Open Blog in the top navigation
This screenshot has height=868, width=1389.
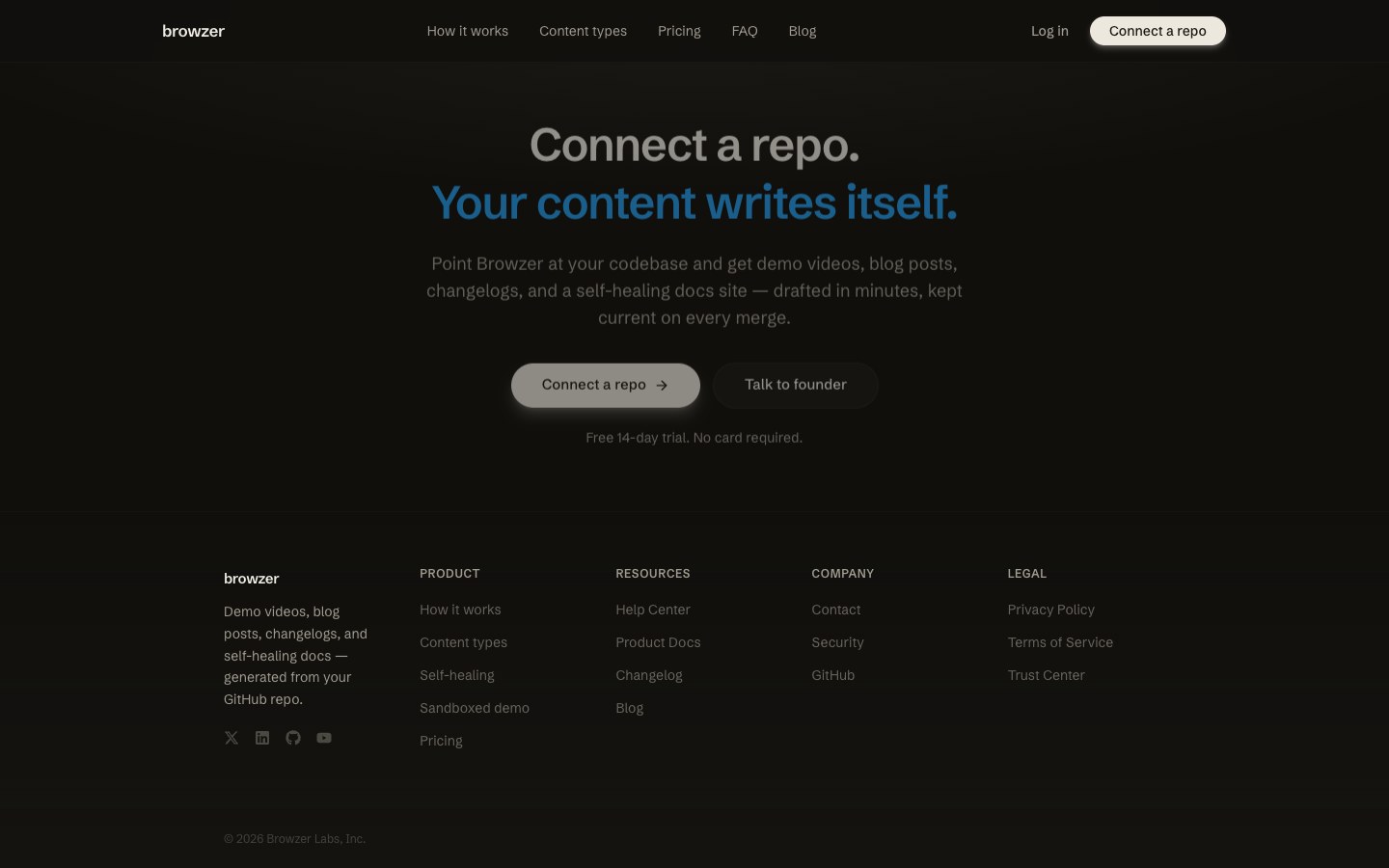(803, 31)
